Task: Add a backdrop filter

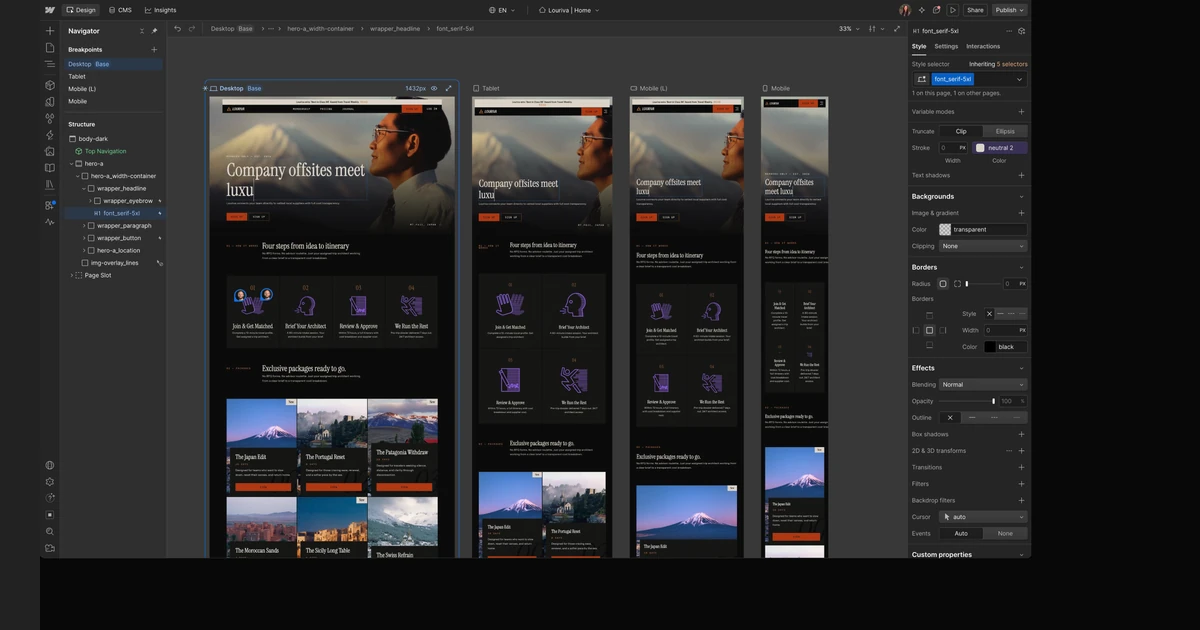Action: coord(1021,500)
